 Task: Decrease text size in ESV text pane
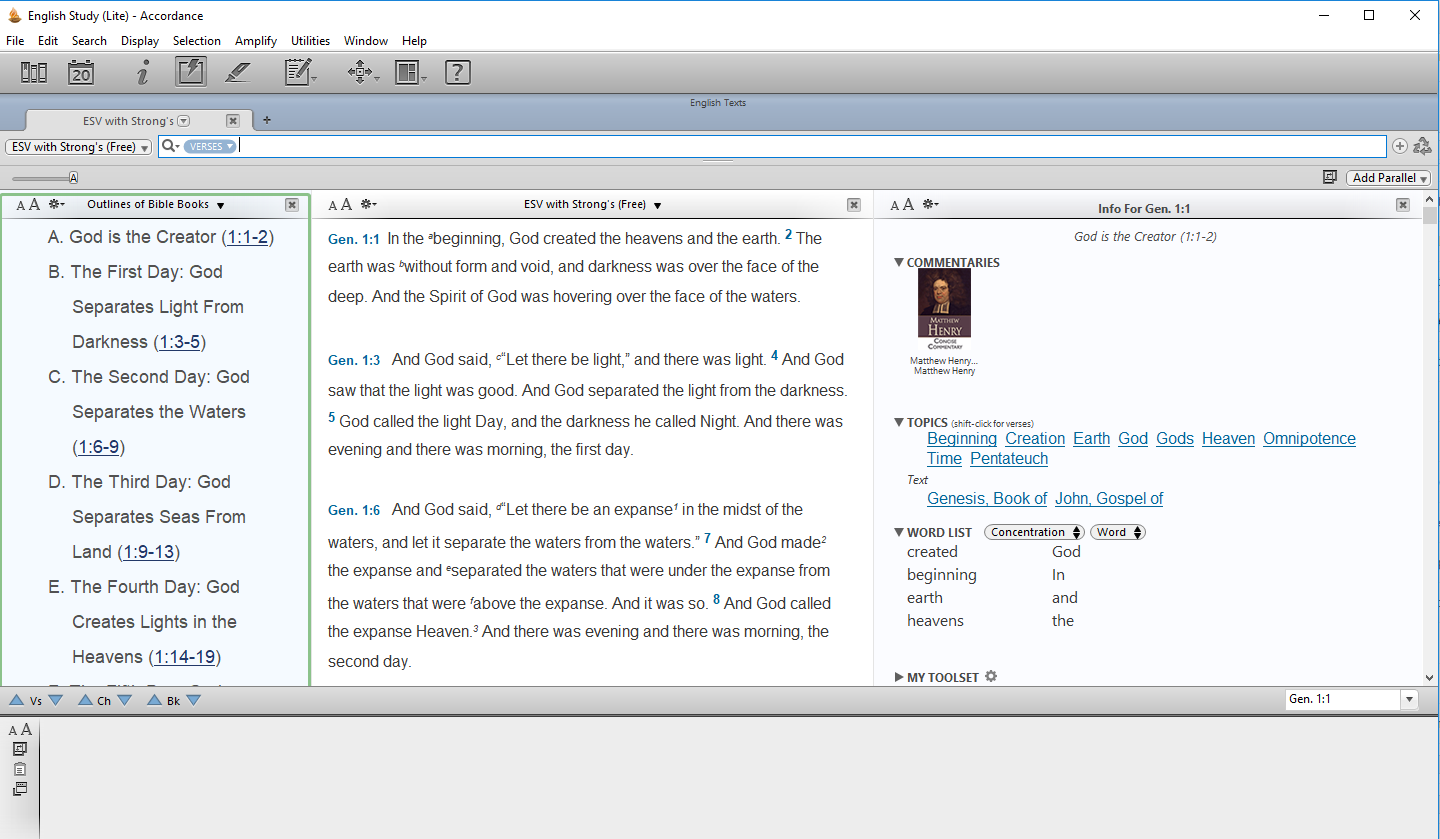332,205
